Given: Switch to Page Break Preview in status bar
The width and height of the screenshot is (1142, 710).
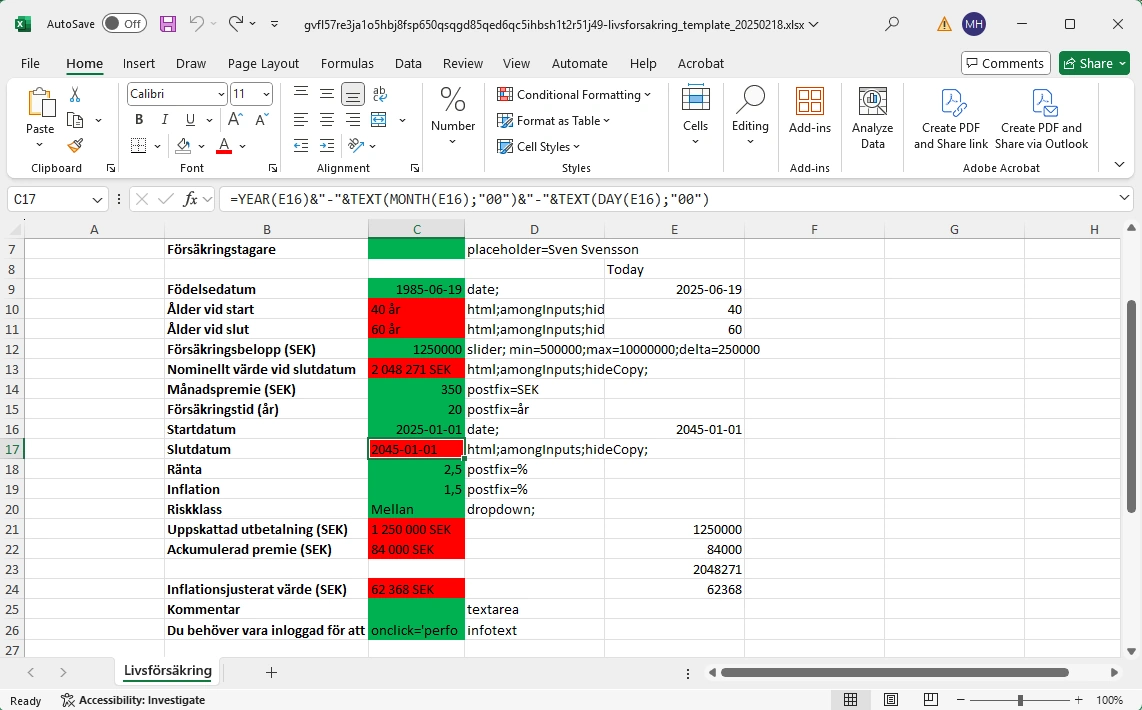Looking at the screenshot, I should coord(930,700).
